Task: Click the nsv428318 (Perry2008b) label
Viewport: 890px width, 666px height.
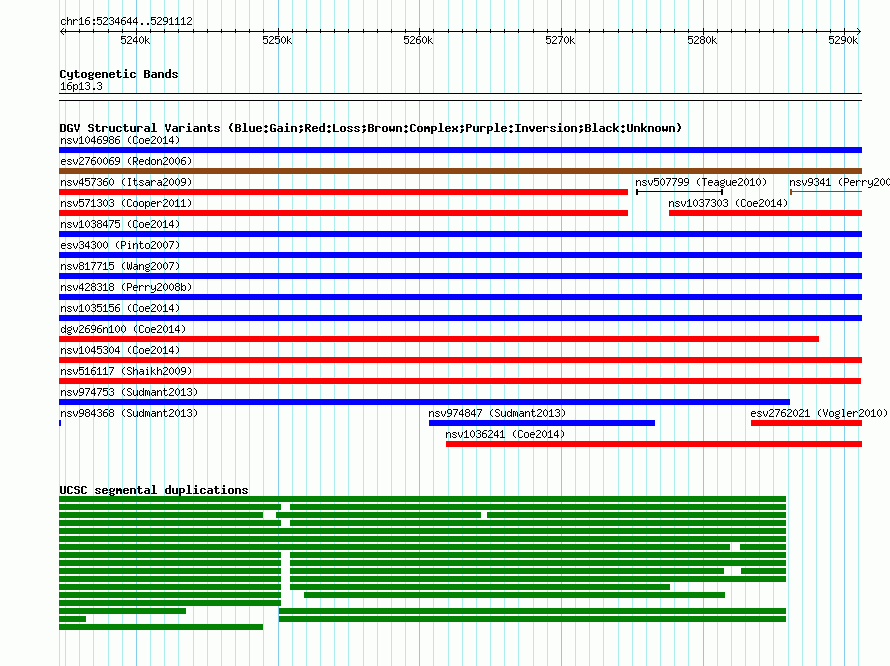Action: pos(126,287)
